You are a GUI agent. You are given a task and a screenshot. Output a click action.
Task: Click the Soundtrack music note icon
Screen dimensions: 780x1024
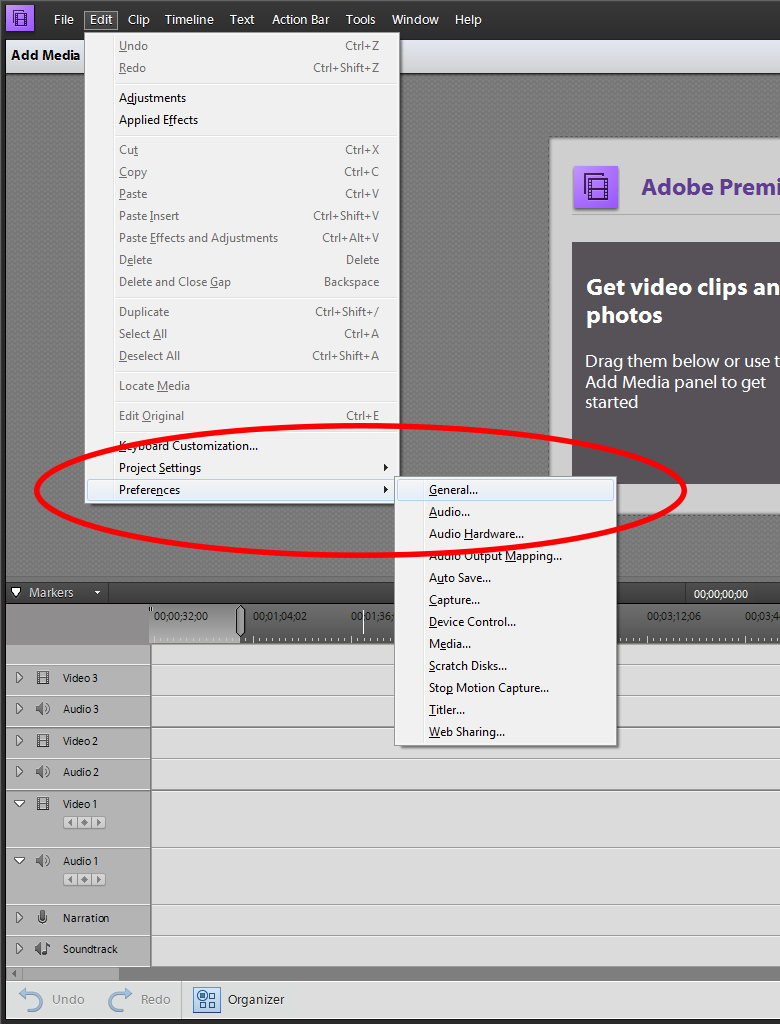pyautogui.click(x=42, y=948)
